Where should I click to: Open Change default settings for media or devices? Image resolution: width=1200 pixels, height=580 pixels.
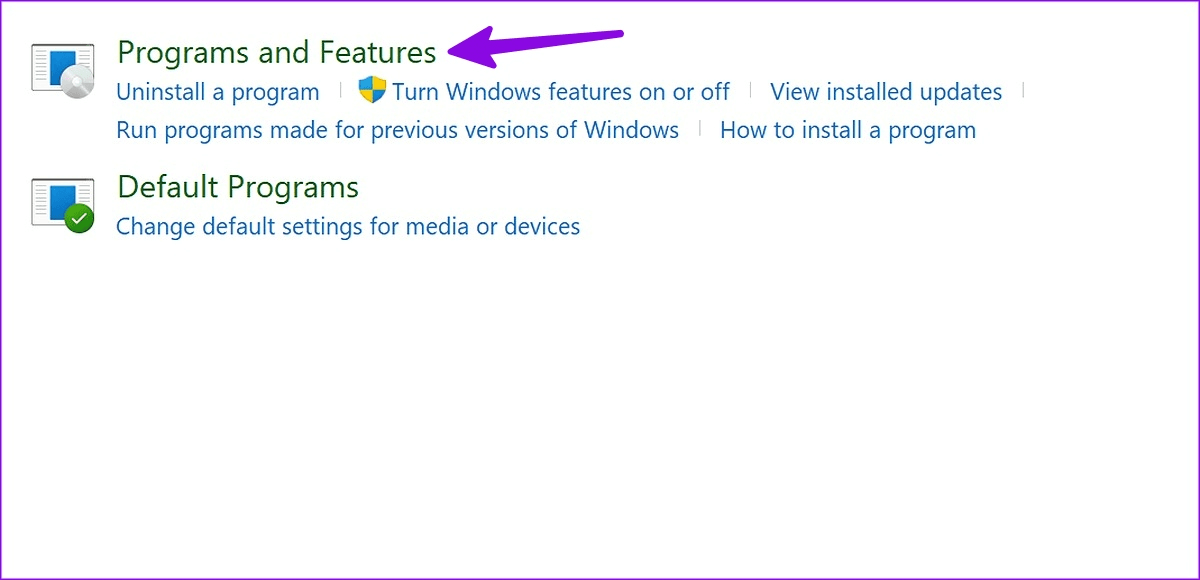pos(347,226)
